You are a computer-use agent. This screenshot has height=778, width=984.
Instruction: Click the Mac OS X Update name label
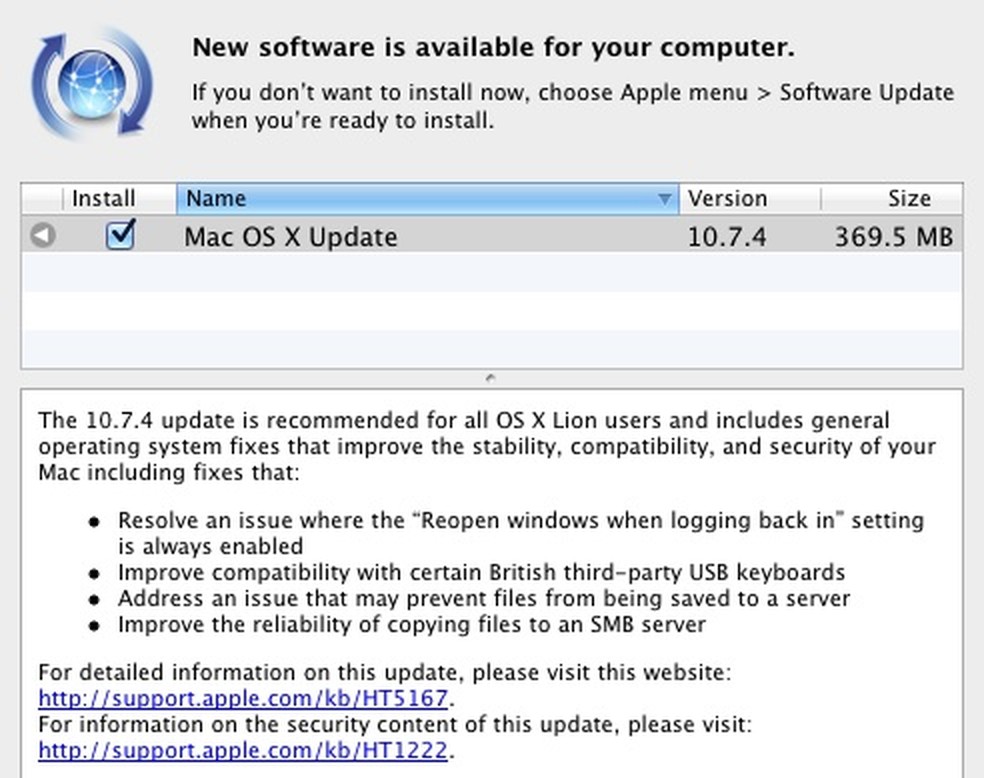point(290,236)
